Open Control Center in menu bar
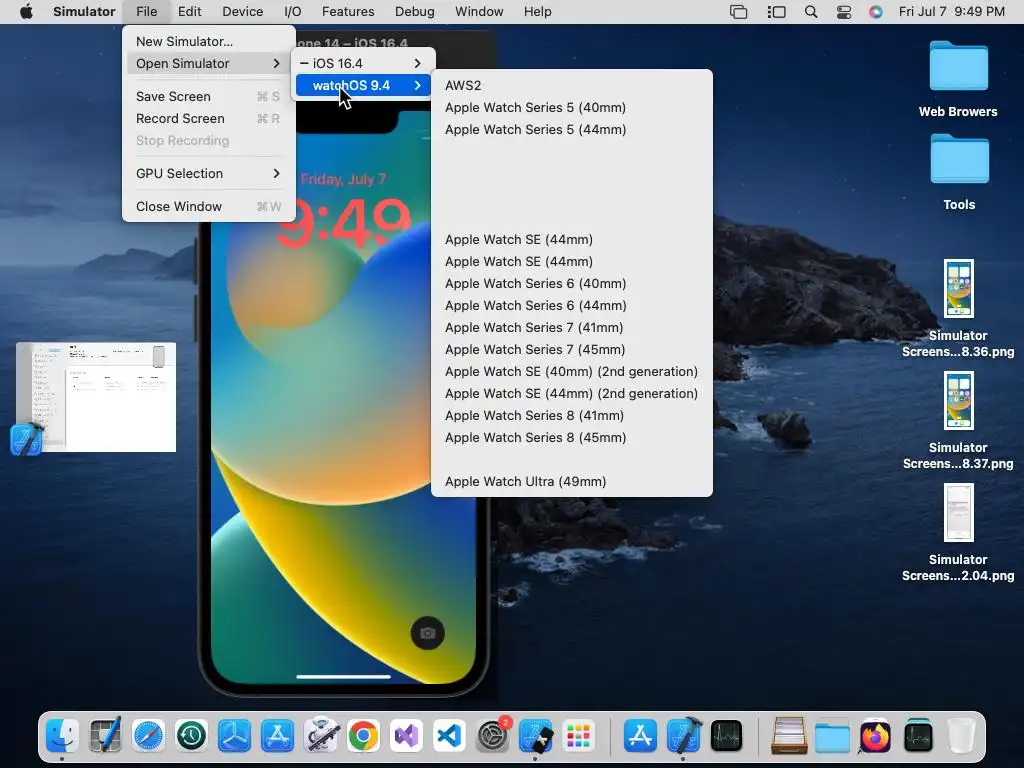The width and height of the screenshot is (1024, 768). point(843,12)
